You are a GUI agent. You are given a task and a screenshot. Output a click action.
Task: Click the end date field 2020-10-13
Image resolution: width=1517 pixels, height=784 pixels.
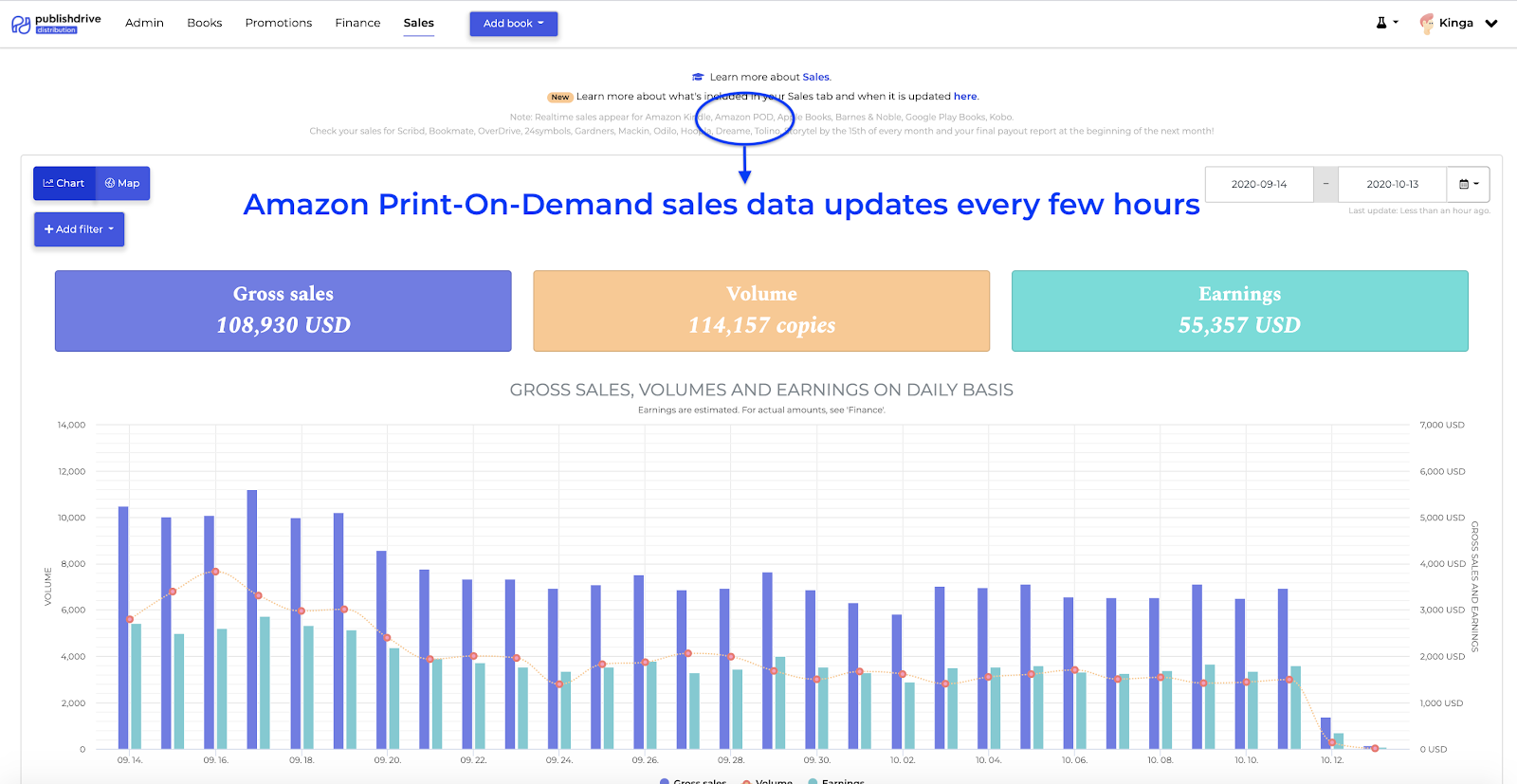pos(1393,184)
